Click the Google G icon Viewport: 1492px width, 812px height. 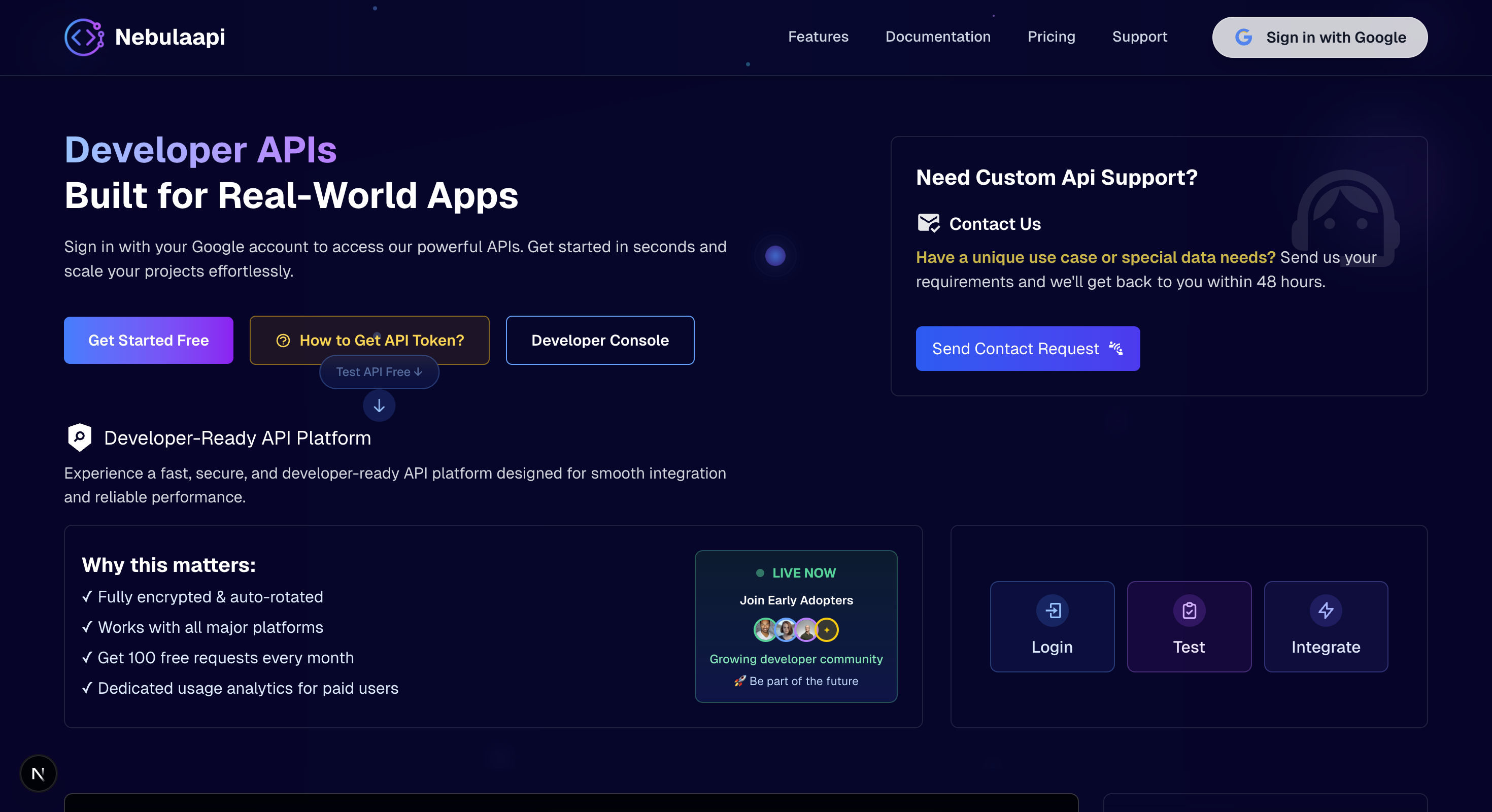click(x=1243, y=37)
